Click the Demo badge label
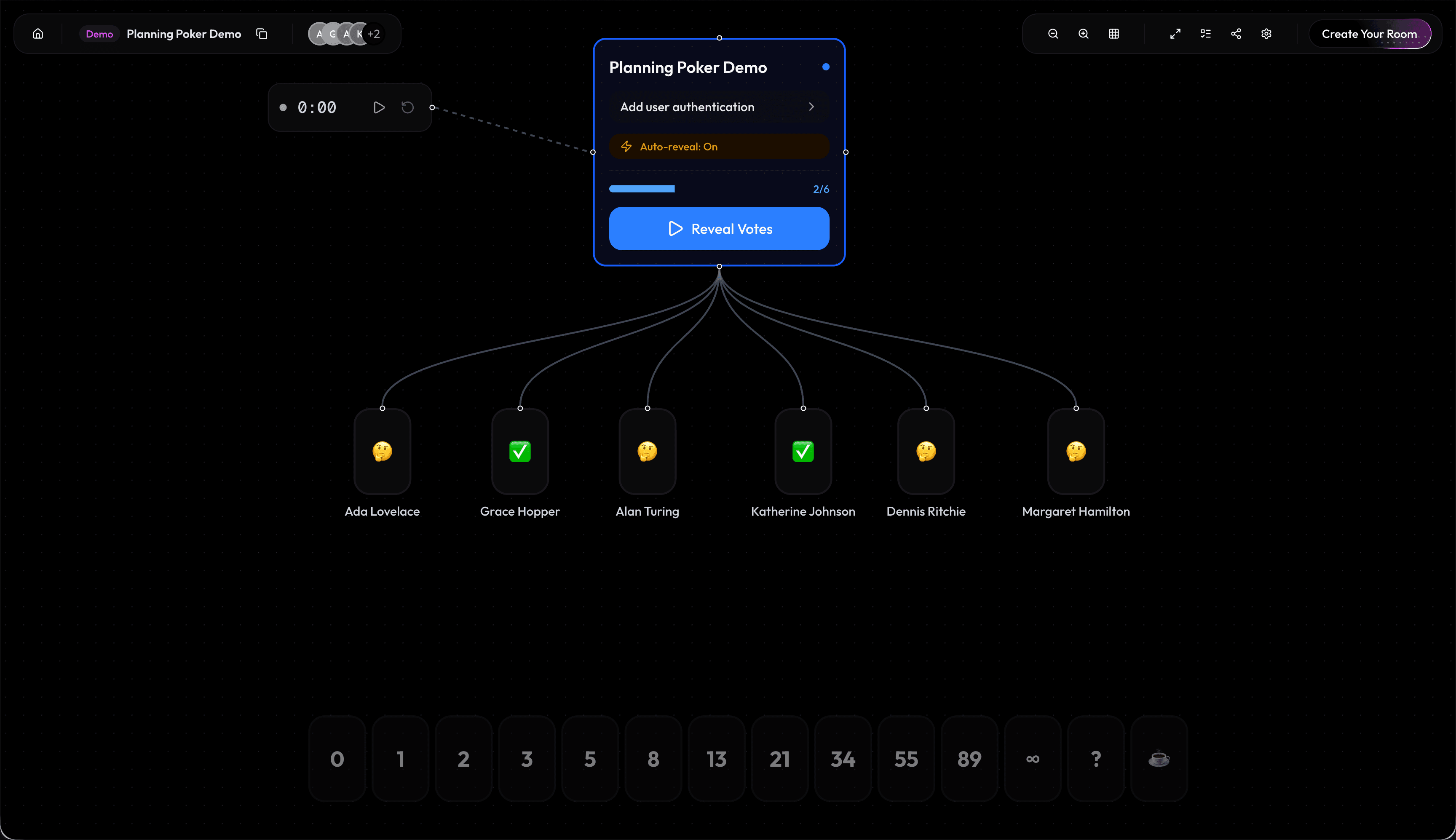This screenshot has height=840, width=1456. [99, 33]
